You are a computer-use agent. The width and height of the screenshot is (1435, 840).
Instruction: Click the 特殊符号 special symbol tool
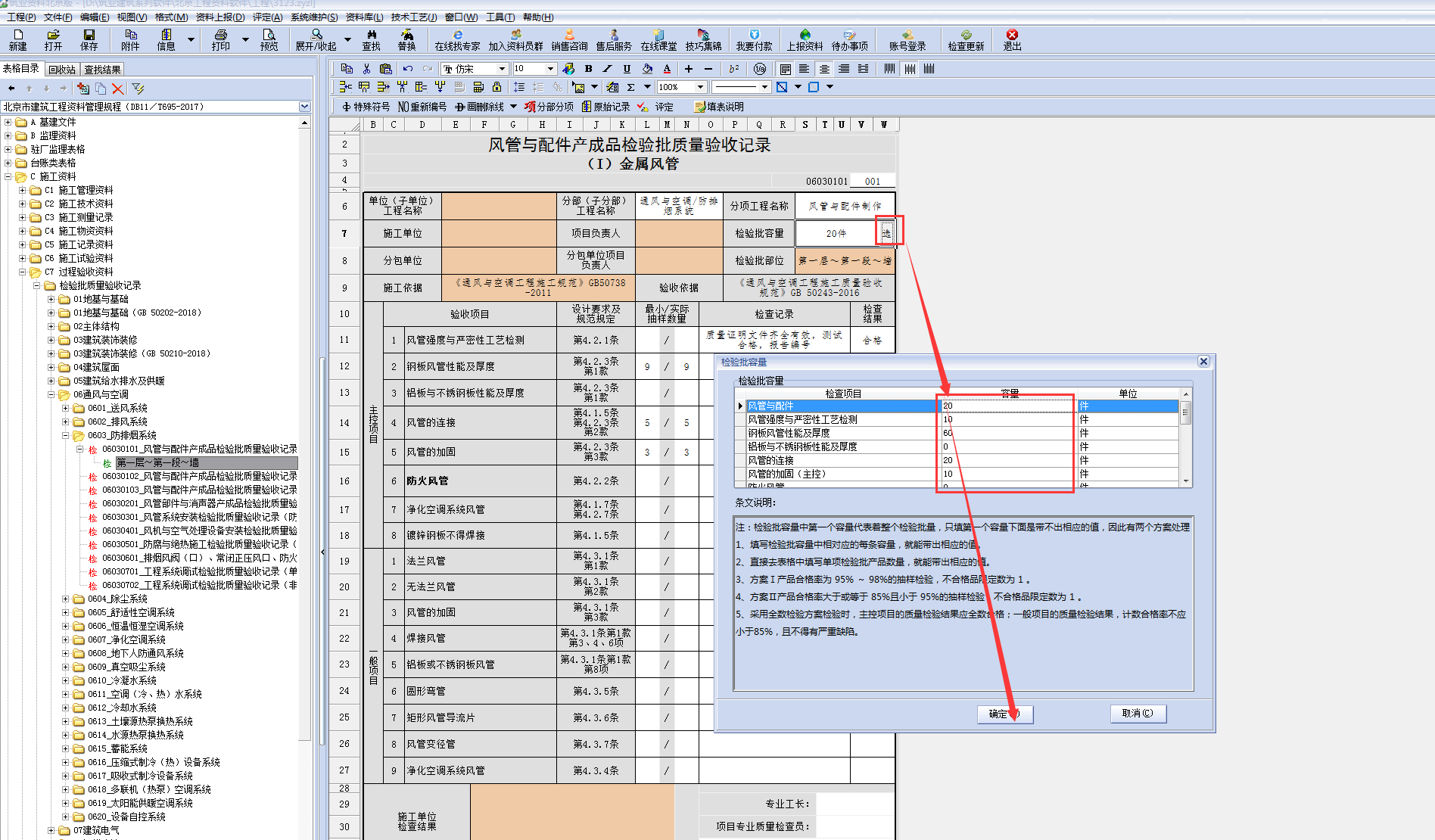click(x=366, y=107)
